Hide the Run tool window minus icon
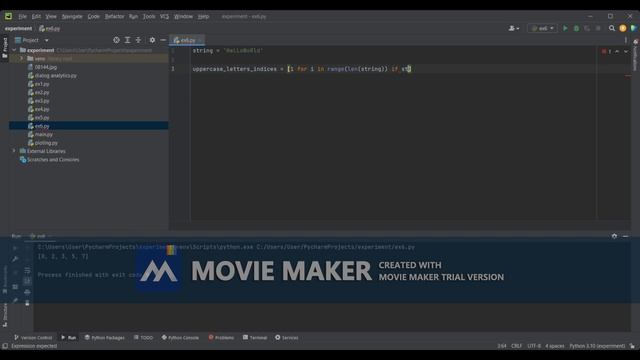Viewport: 640px width, 360px height. coord(625,236)
